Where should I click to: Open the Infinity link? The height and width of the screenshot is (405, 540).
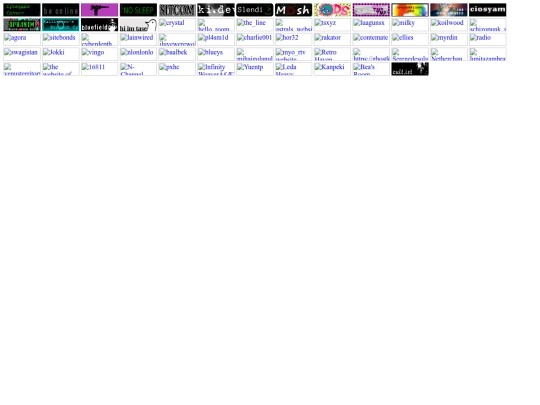[216, 69]
